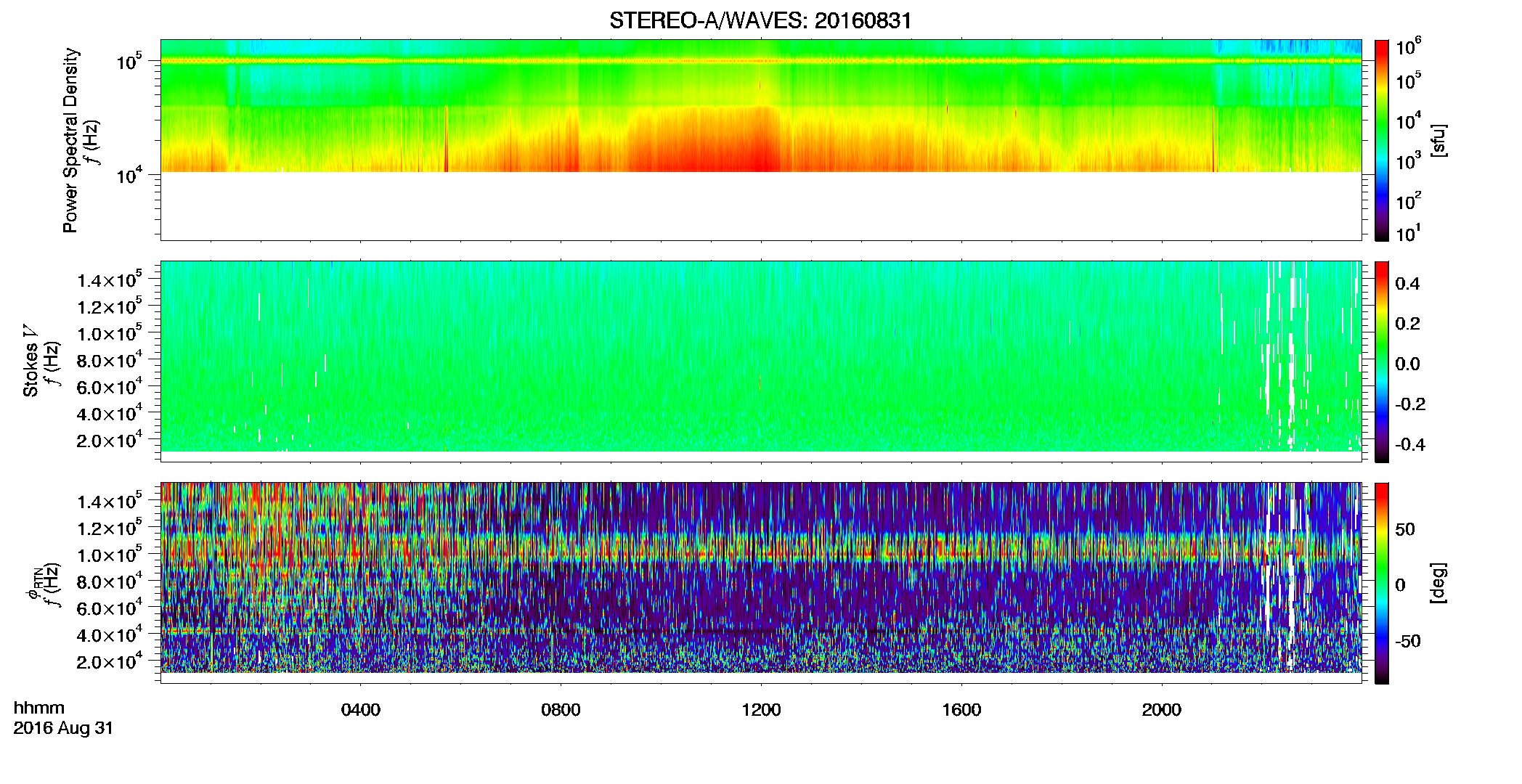The width and height of the screenshot is (1522, 784).
Task: Click the [sfu] color bar unit label
Action: [x=1438, y=140]
